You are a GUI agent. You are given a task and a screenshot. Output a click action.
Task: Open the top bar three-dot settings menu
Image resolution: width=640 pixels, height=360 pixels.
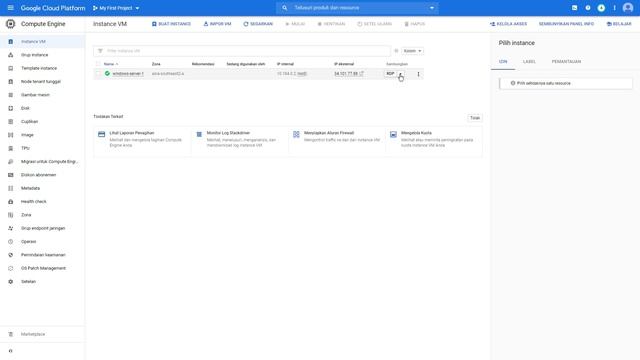click(x=614, y=8)
